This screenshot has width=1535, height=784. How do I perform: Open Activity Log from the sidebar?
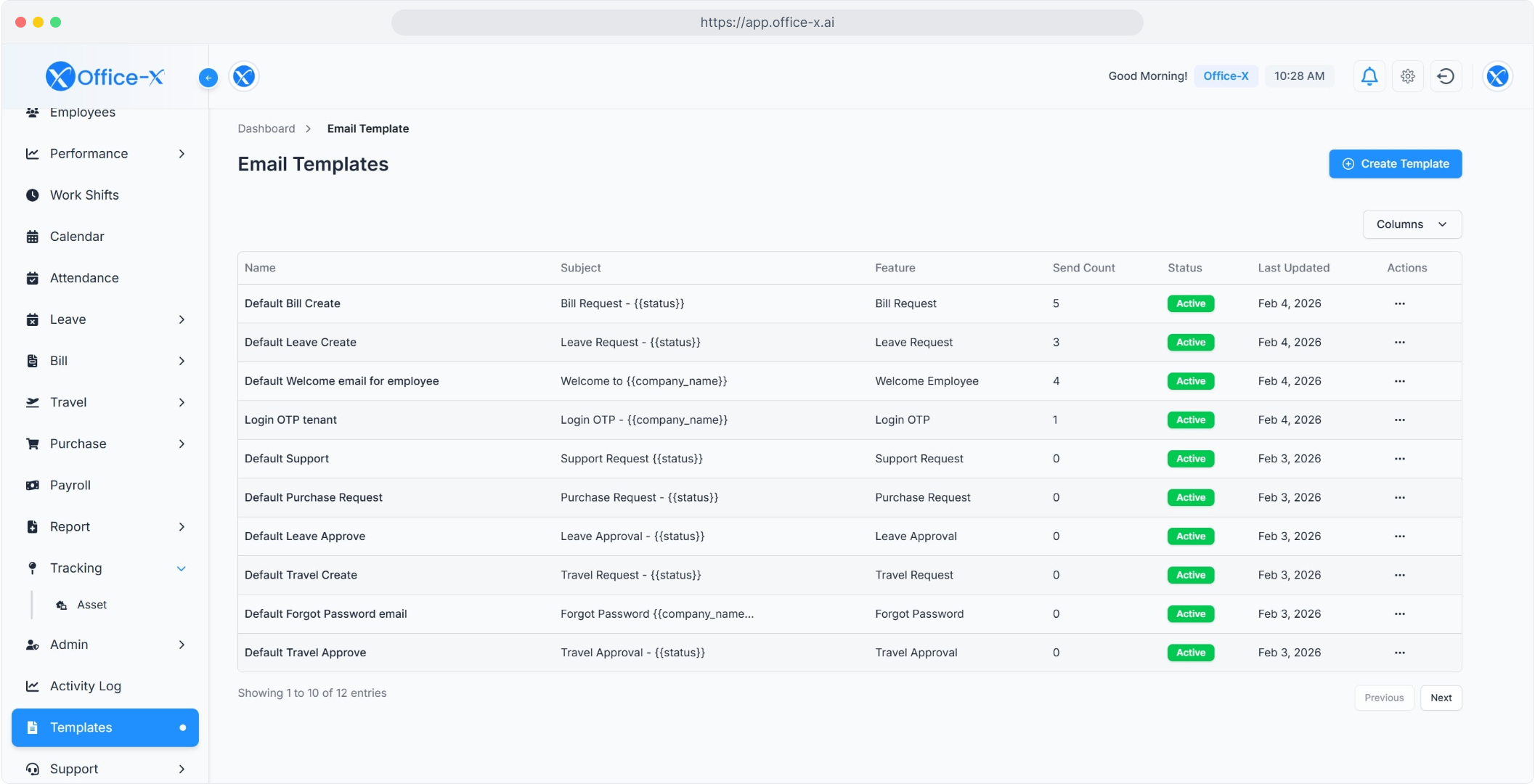(x=85, y=686)
